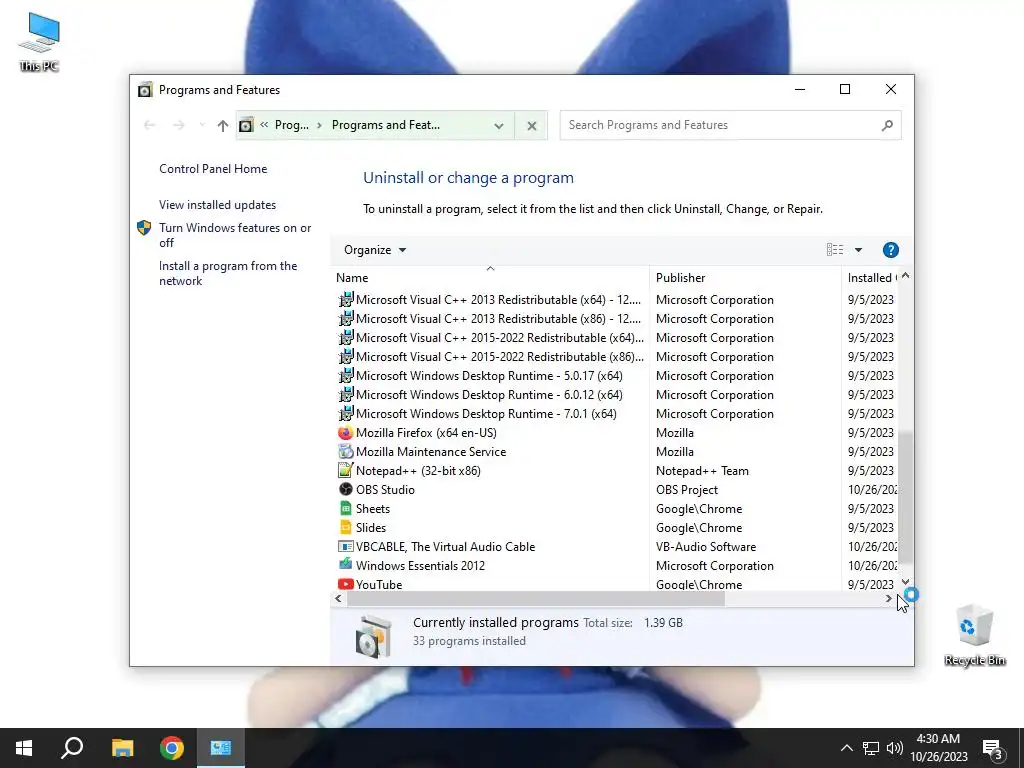Click the view options list icon
Viewport: 1024px width, 768px height.
(835, 250)
